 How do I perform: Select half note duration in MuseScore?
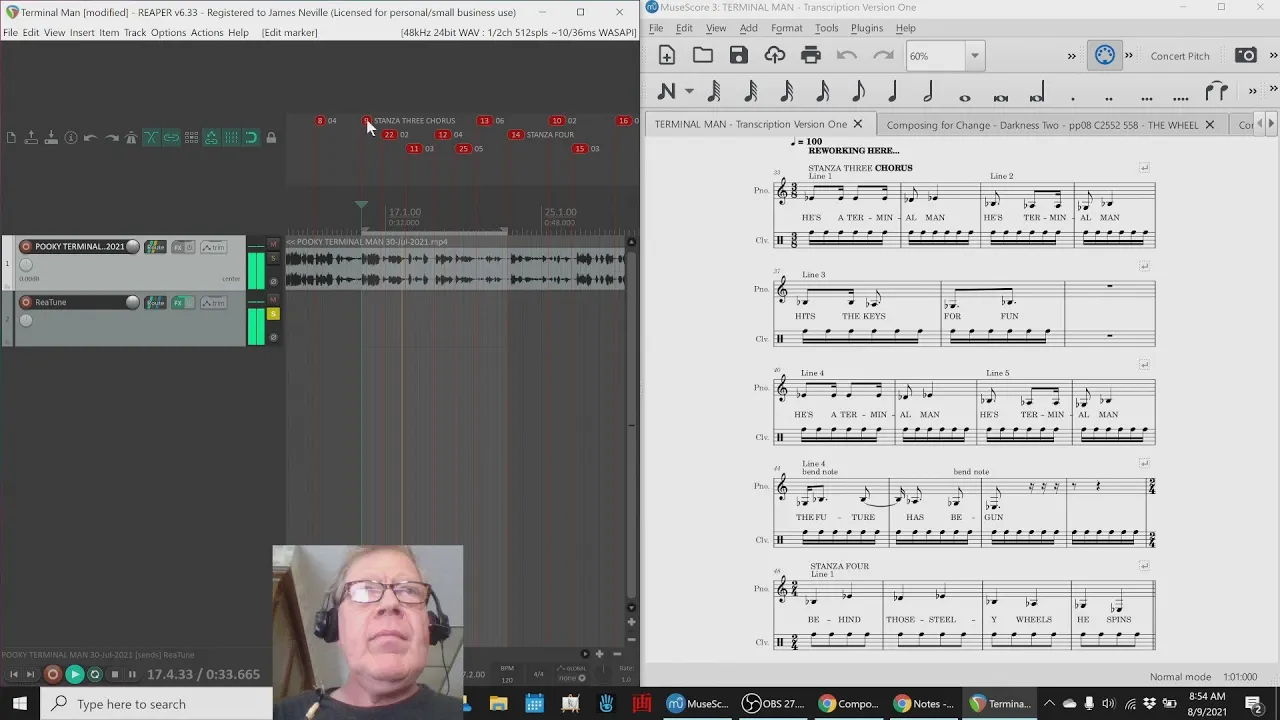pyautogui.click(x=929, y=92)
